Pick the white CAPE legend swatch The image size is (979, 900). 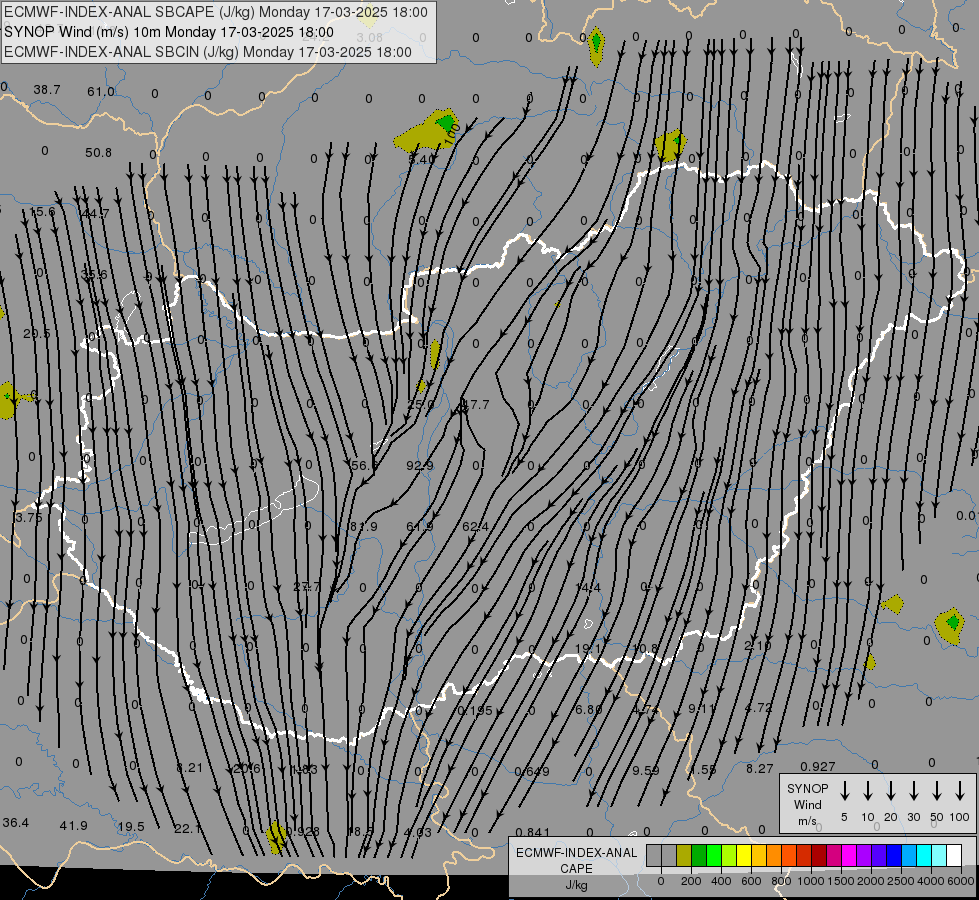[x=953, y=856]
